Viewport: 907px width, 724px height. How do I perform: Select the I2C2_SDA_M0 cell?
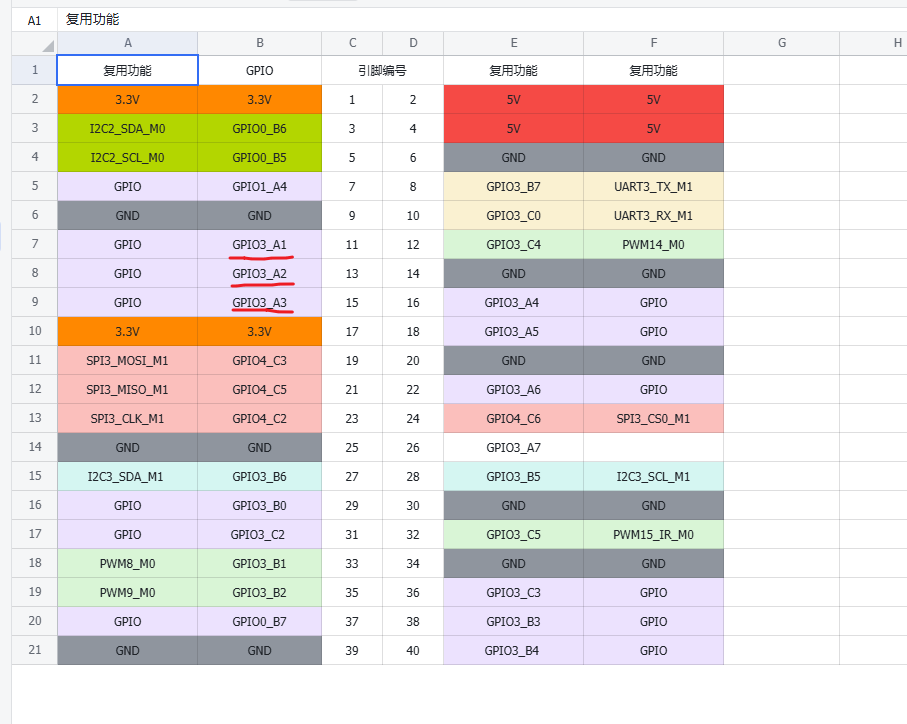tap(127, 129)
